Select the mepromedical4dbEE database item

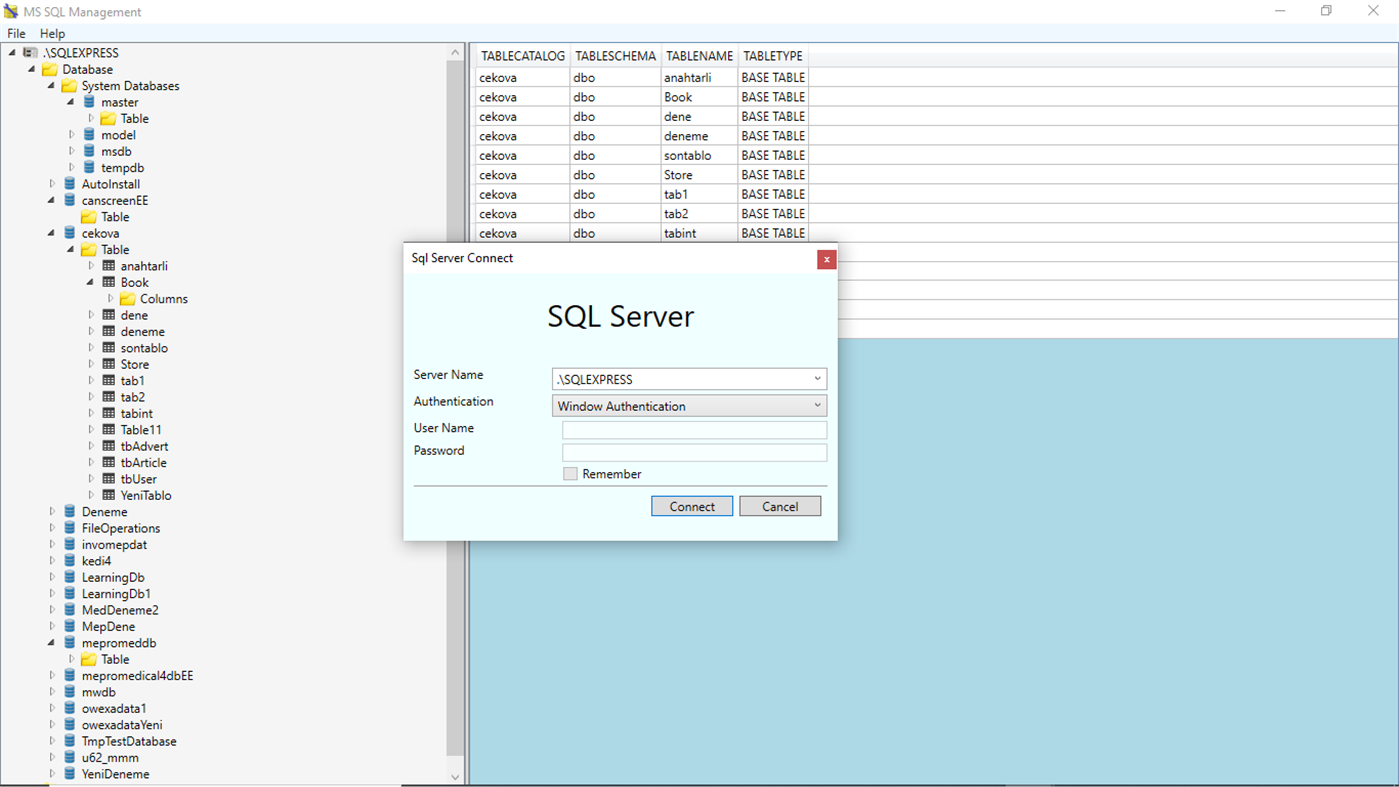click(137, 676)
